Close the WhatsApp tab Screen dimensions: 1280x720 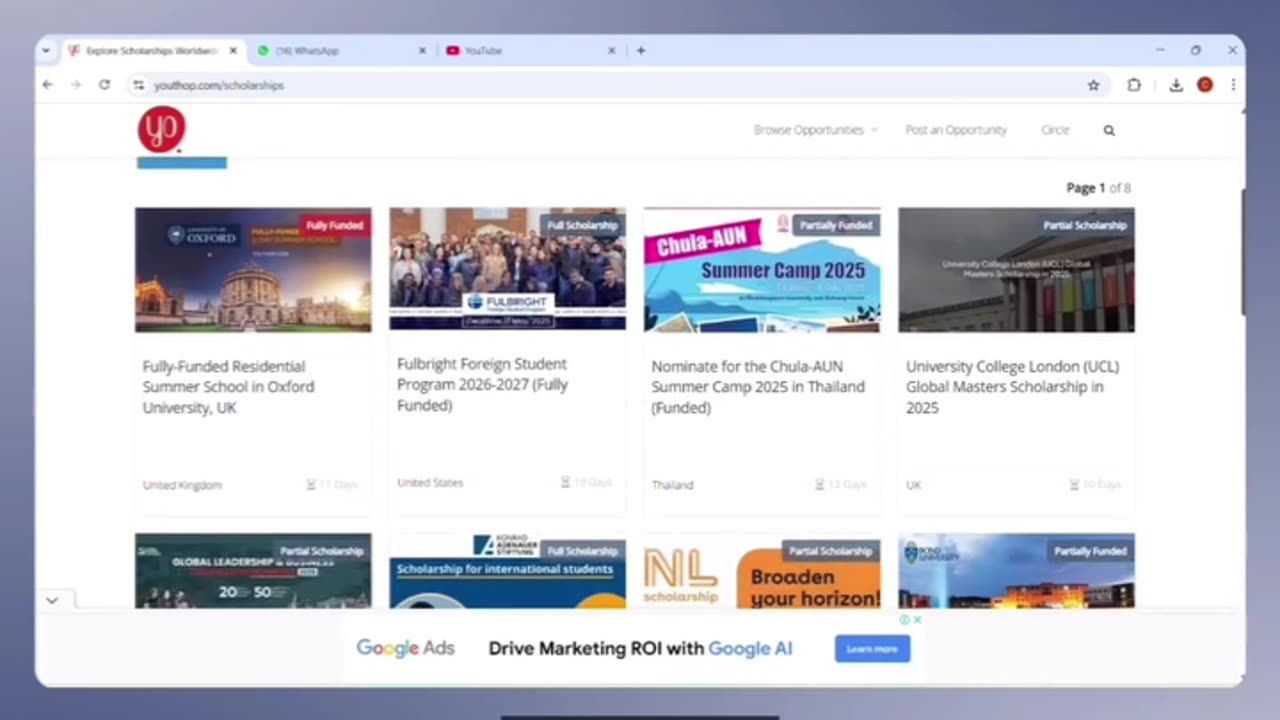(422, 50)
